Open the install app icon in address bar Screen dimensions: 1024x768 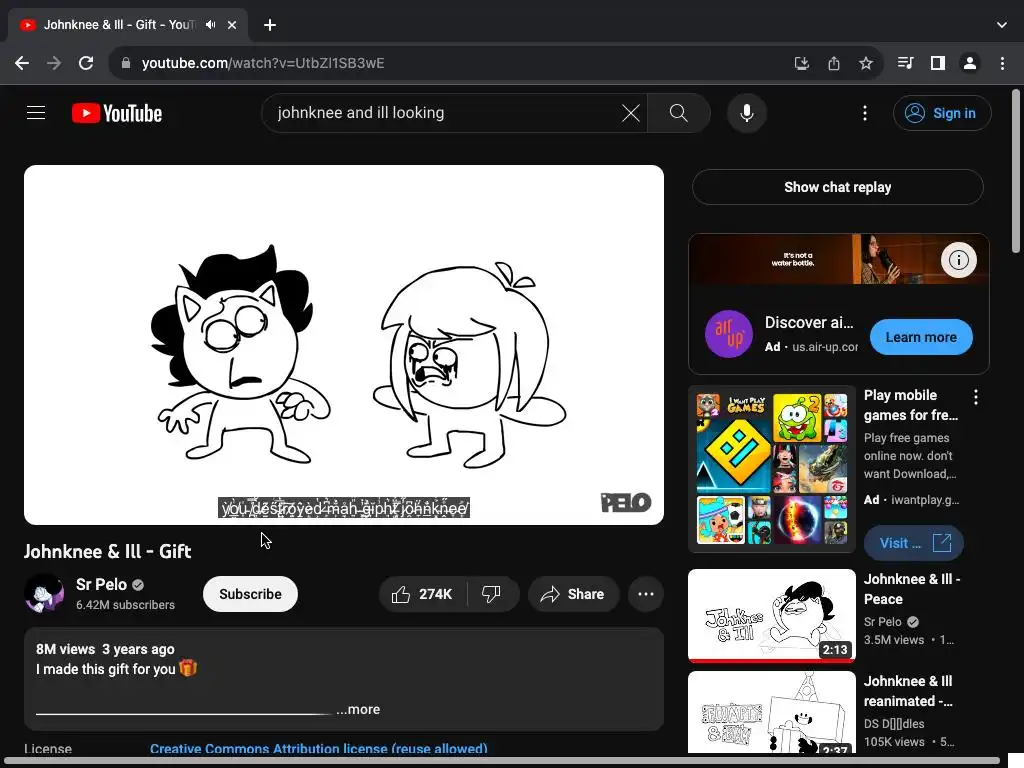pos(801,63)
